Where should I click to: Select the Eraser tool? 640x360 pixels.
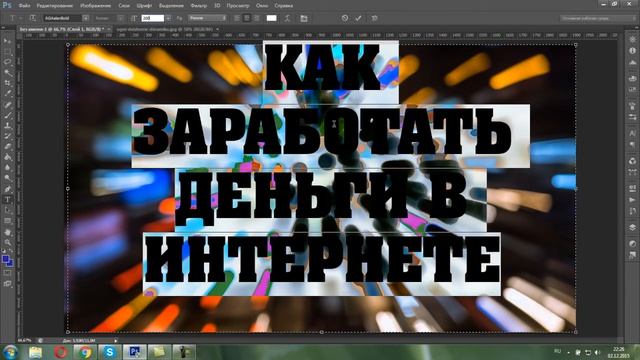[7, 147]
